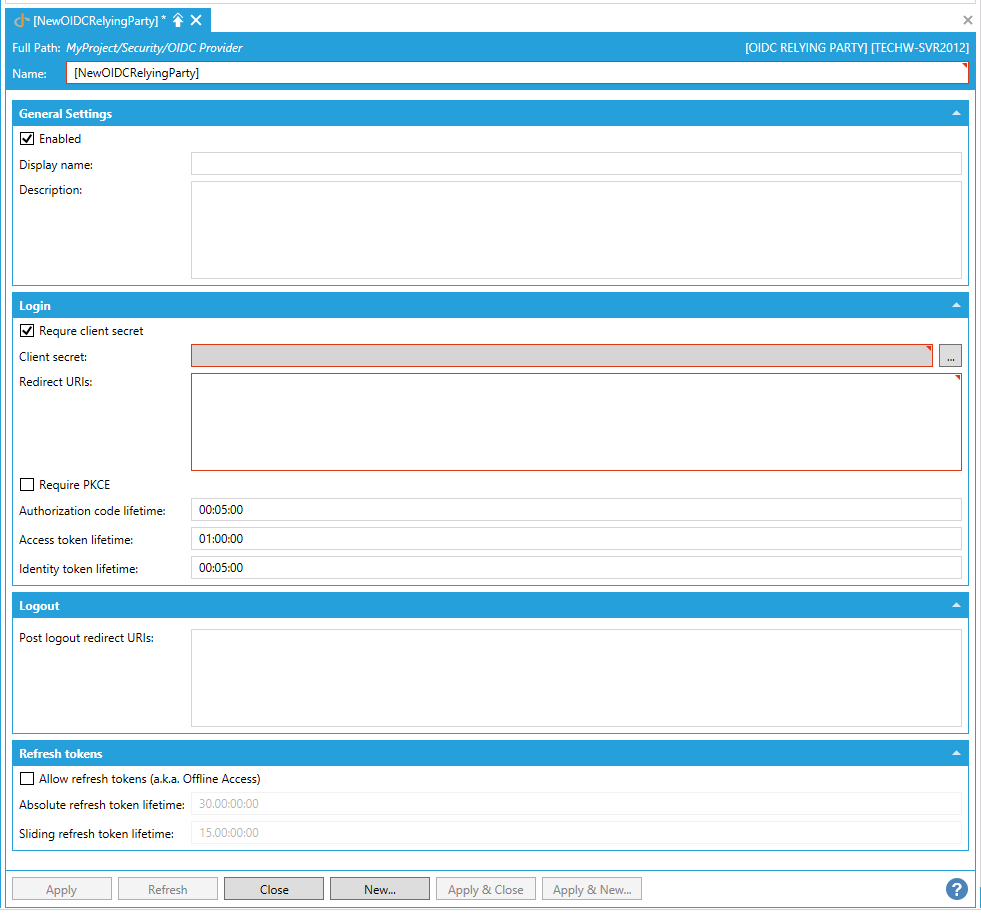Enable the Require PKCE checkbox
Image resolution: width=981 pixels, height=915 pixels.
tap(27, 485)
